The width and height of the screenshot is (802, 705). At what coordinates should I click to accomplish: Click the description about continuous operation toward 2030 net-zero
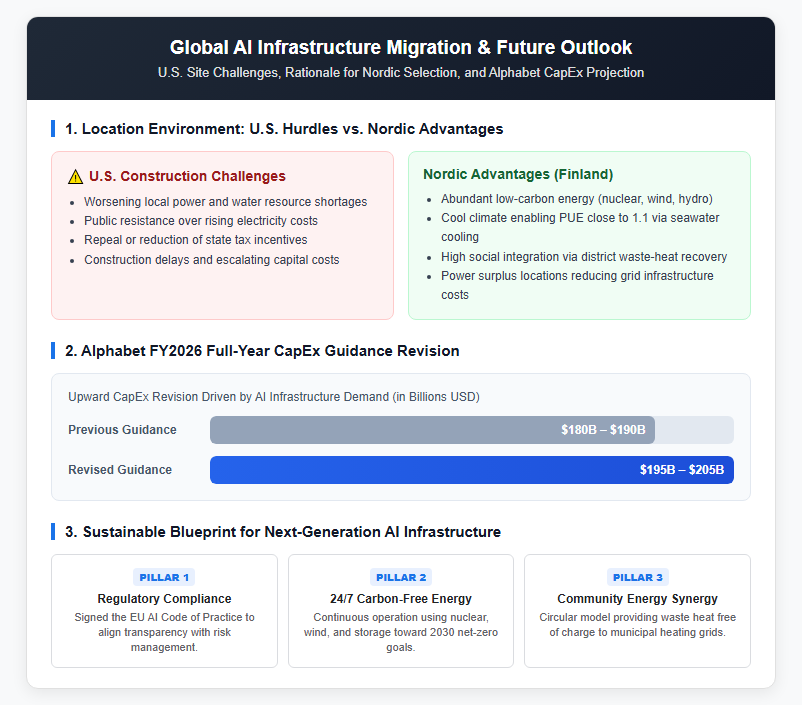tap(401, 632)
